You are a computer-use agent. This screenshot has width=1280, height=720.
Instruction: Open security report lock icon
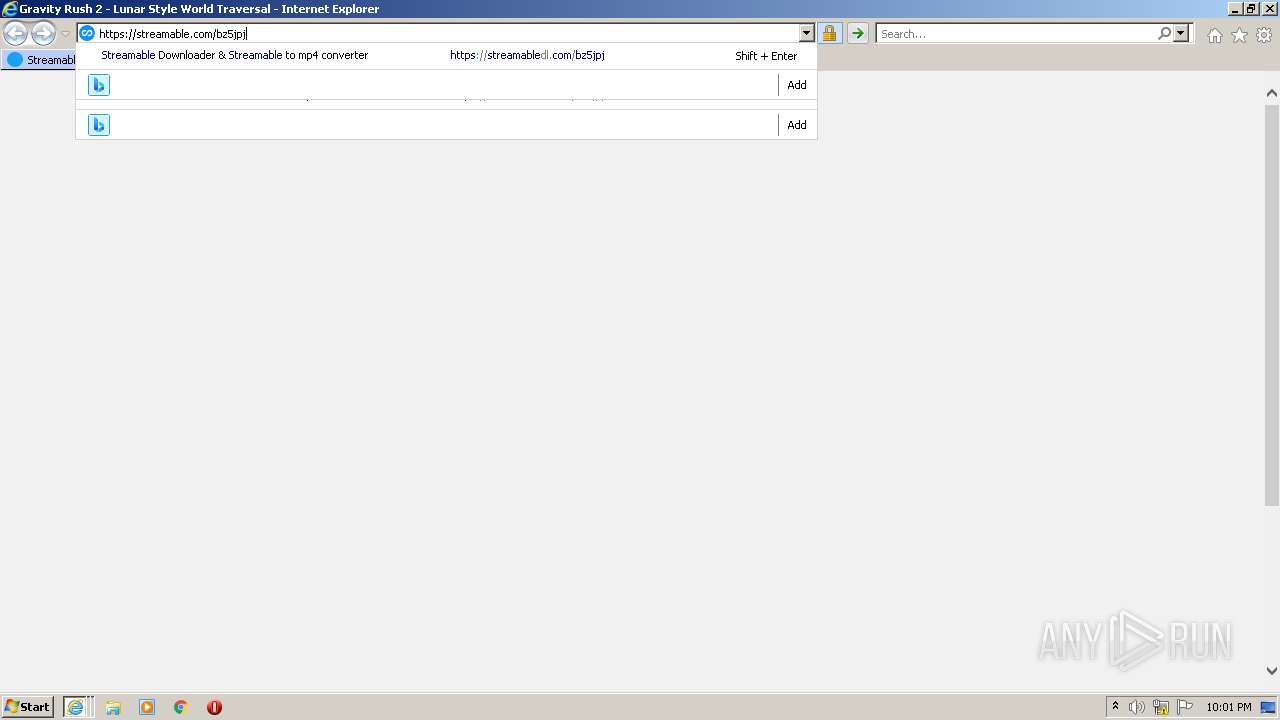point(829,33)
